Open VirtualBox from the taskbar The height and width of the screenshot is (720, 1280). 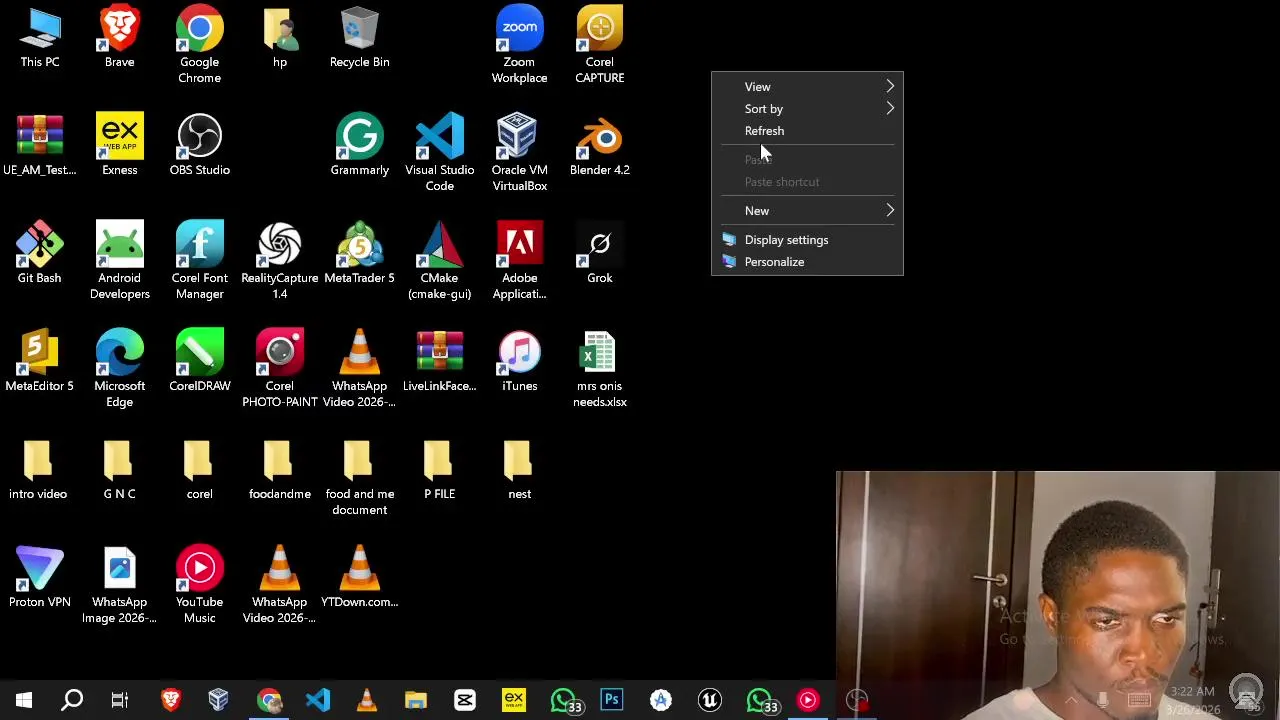219,700
